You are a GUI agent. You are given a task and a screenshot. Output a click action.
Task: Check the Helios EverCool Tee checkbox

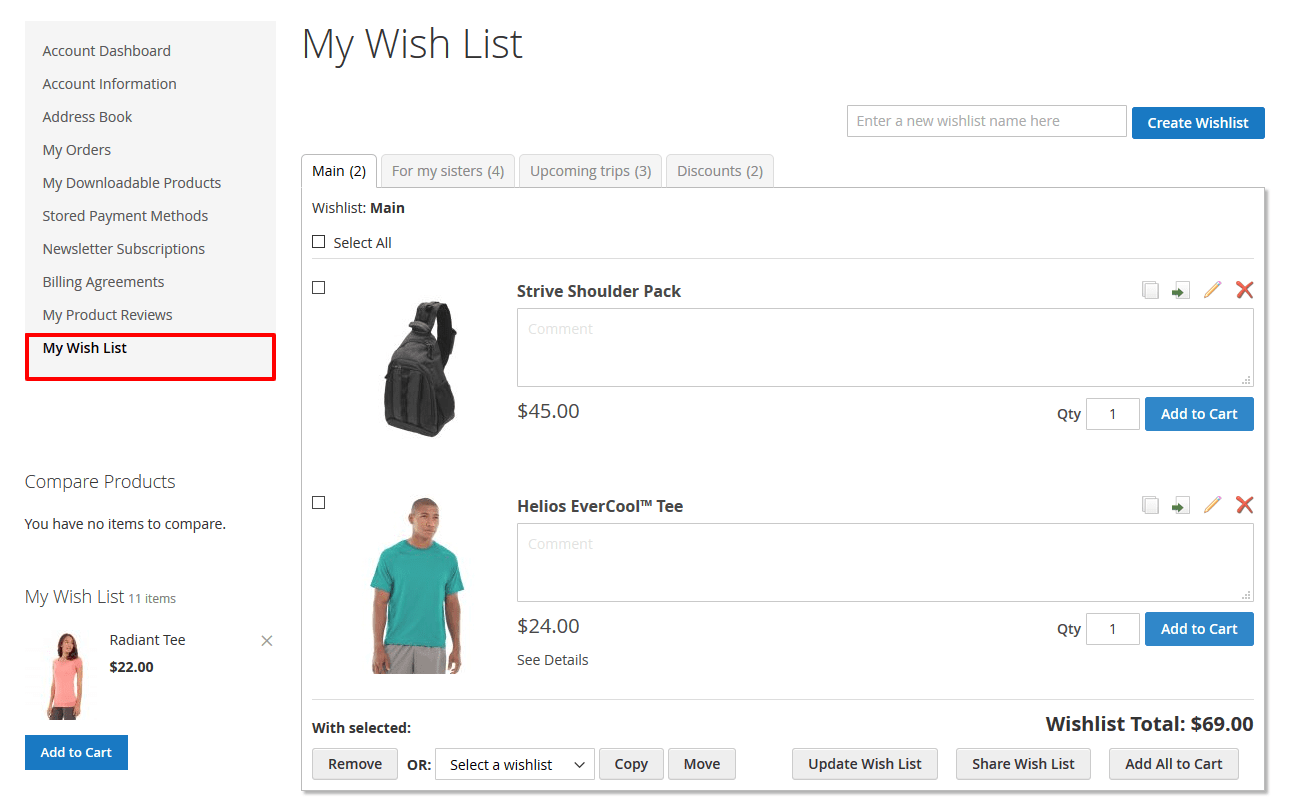coord(318,502)
